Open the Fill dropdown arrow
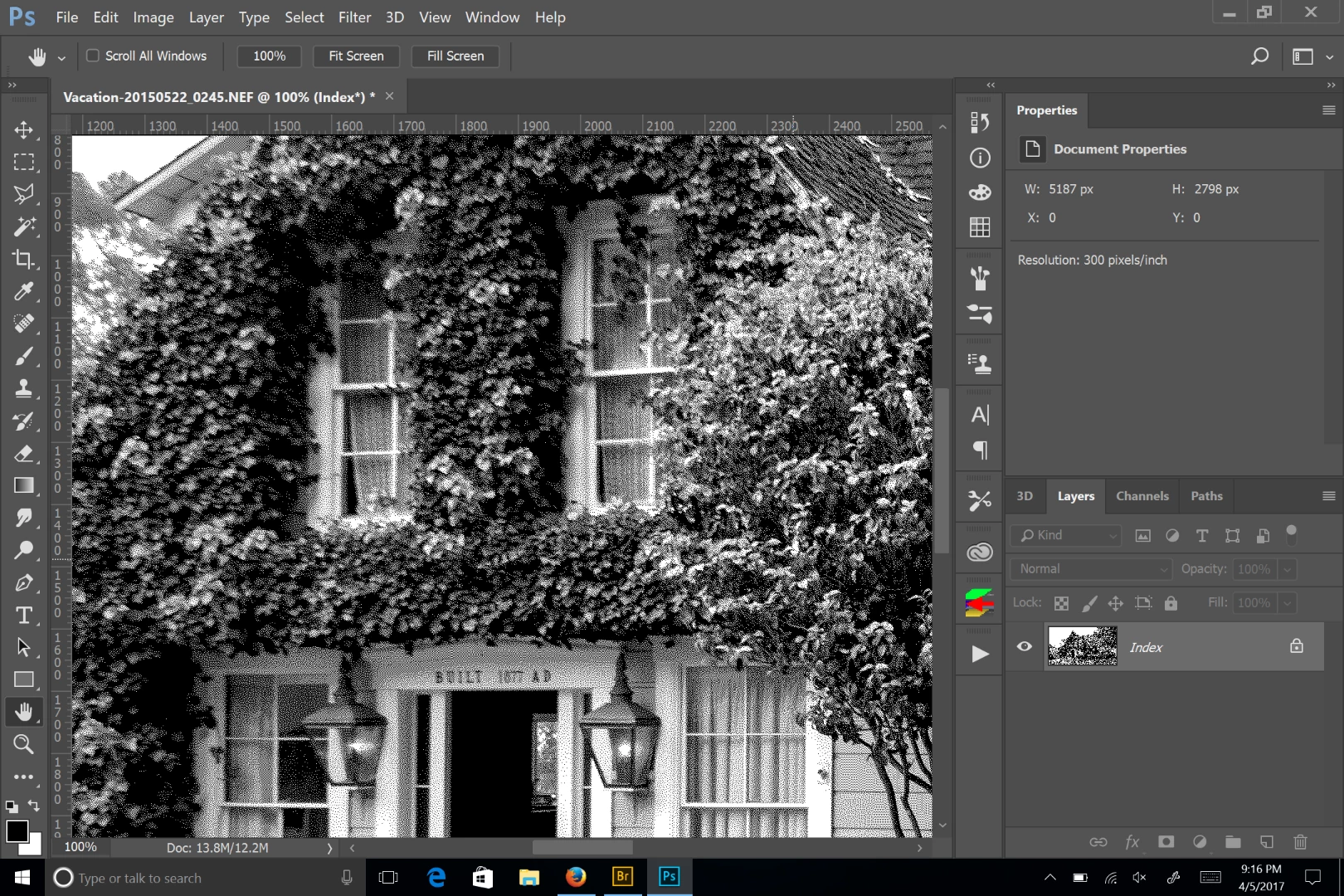This screenshot has width=1344, height=896. click(1288, 603)
